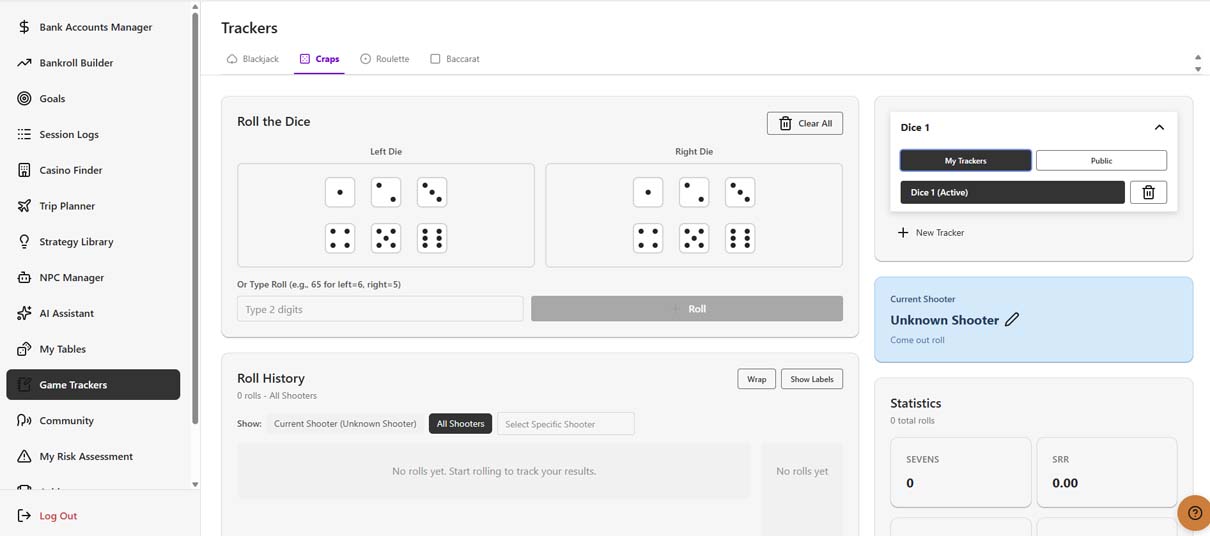Click the left die face showing six
This screenshot has width=1210, height=536.
432,238
